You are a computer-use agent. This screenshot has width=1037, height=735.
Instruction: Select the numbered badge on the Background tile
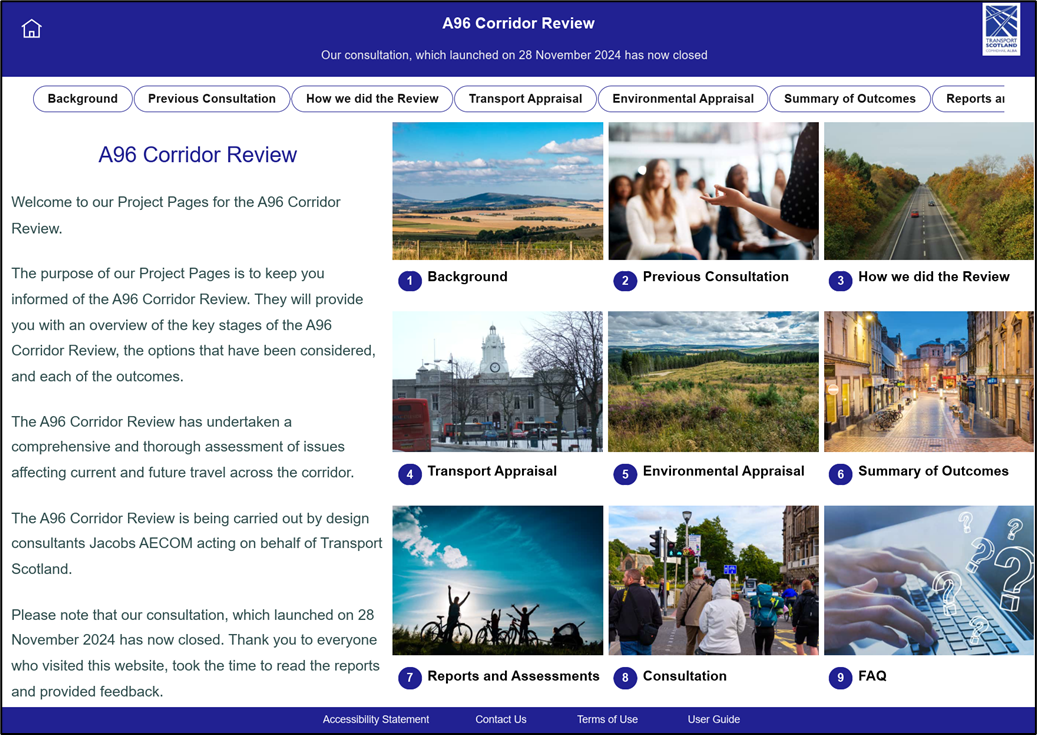[x=409, y=281]
